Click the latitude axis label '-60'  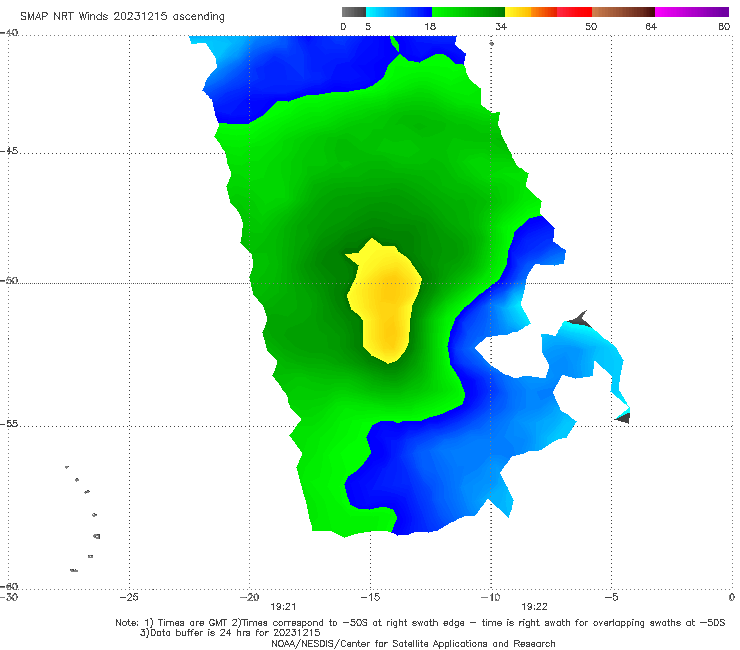pyautogui.click(x=9, y=586)
